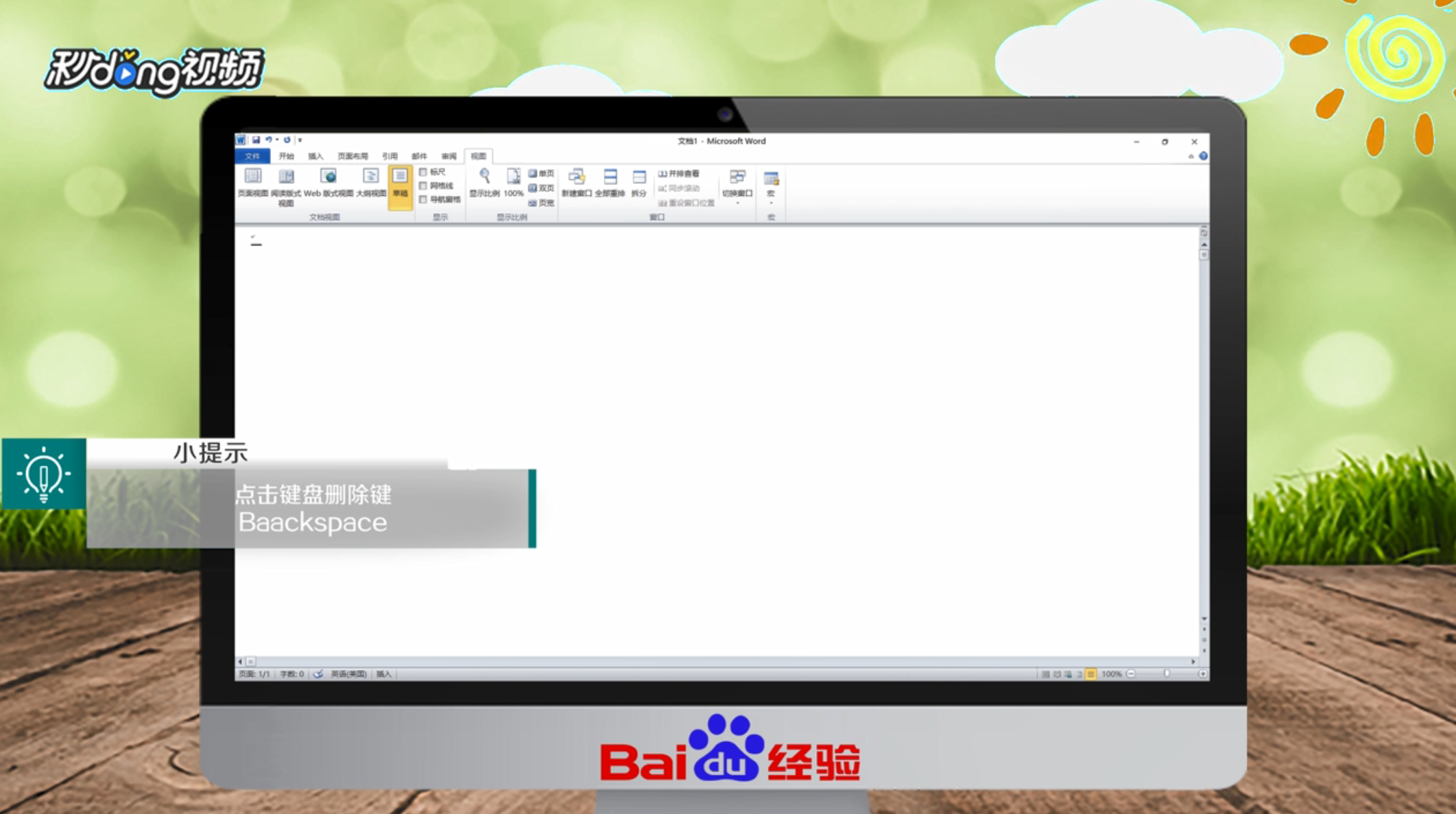The image size is (1456, 814).
Task: Set zoom to 100%
Action: (x=512, y=183)
